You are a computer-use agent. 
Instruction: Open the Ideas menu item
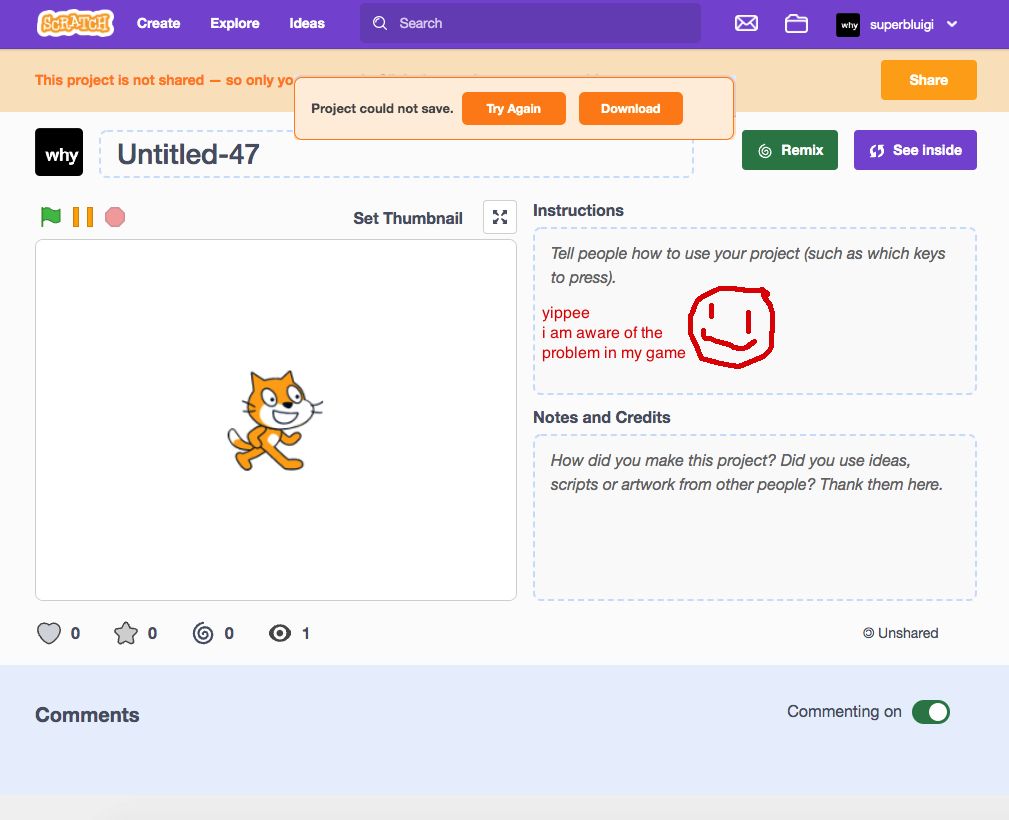[x=307, y=24]
